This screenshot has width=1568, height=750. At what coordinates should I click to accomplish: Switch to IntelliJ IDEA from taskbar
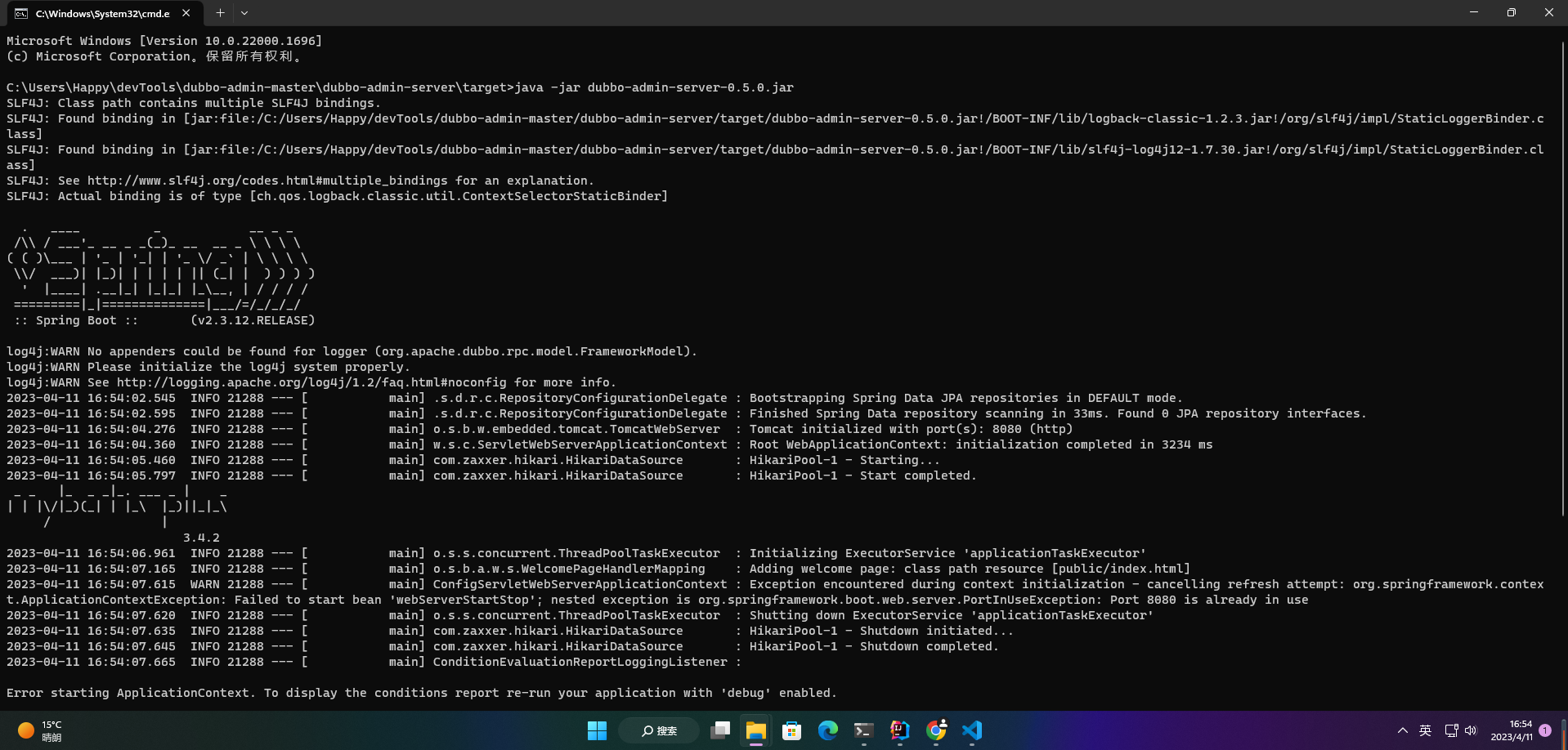(900, 730)
